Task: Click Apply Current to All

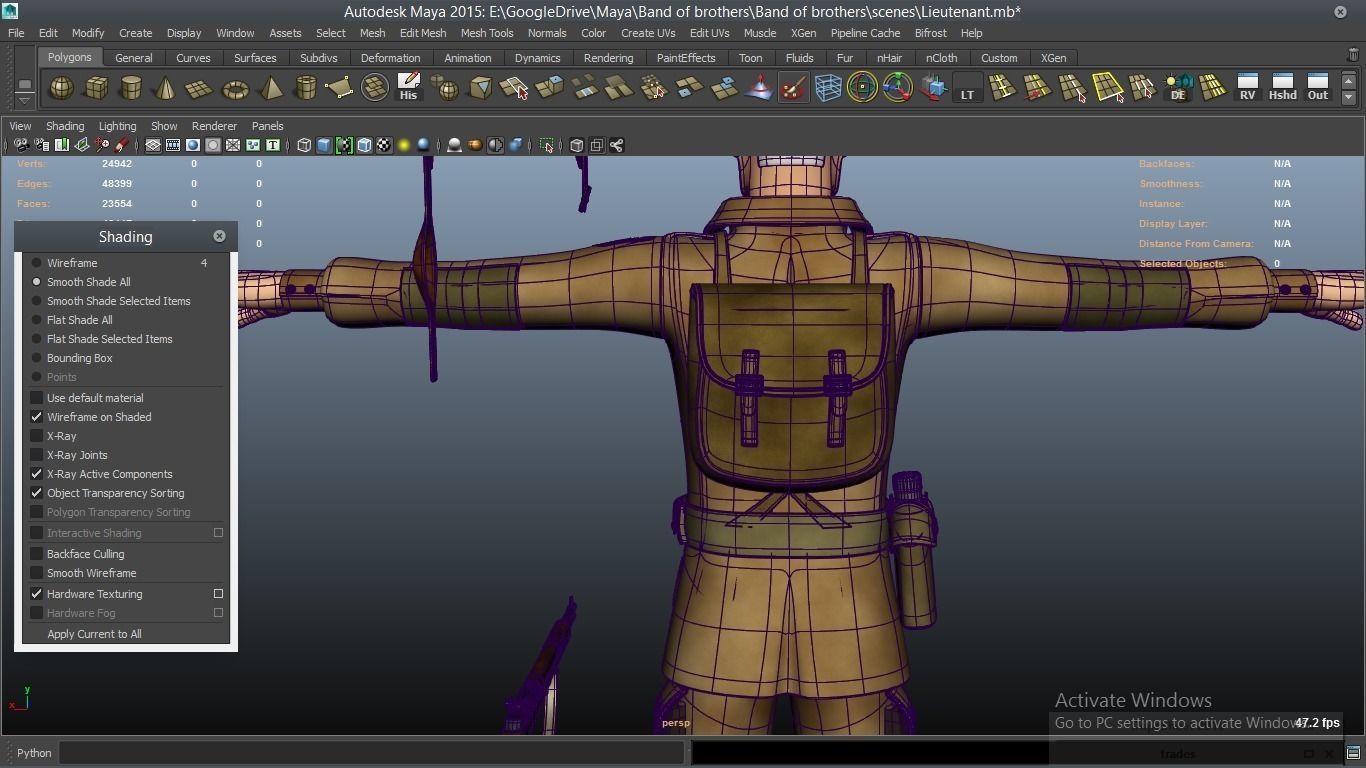Action: 94,634
